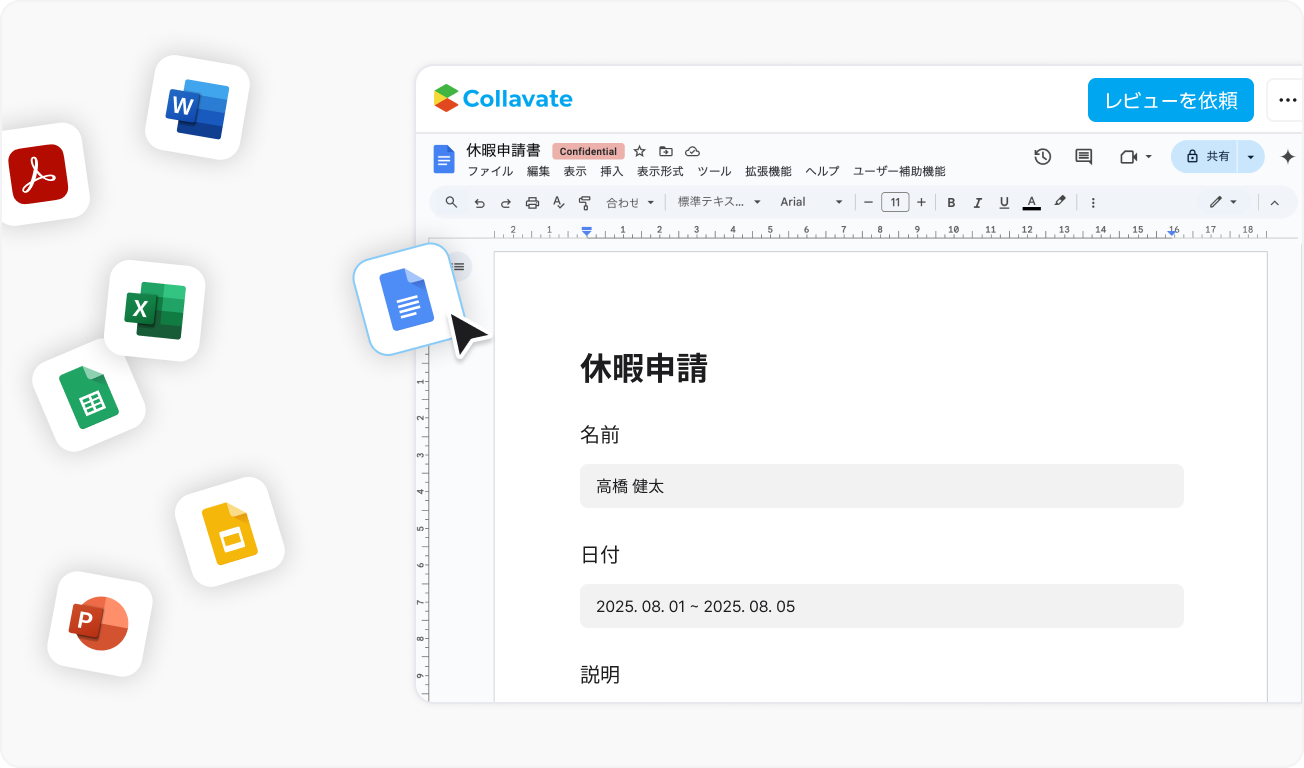Click the Collavate logo
The image size is (1304, 768).
(503, 99)
